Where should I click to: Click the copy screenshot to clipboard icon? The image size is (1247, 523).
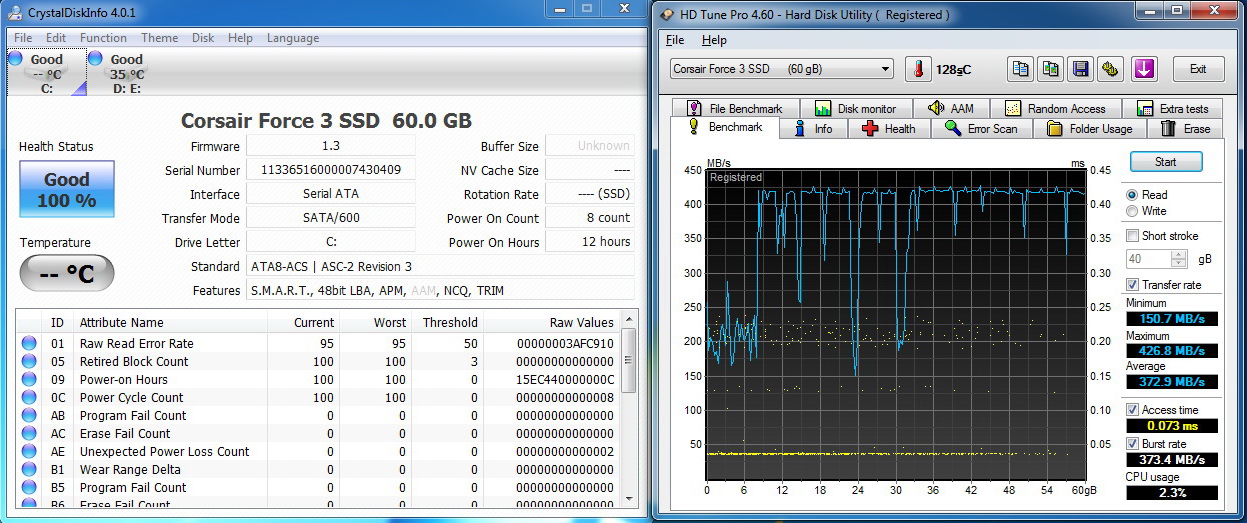[1051, 69]
